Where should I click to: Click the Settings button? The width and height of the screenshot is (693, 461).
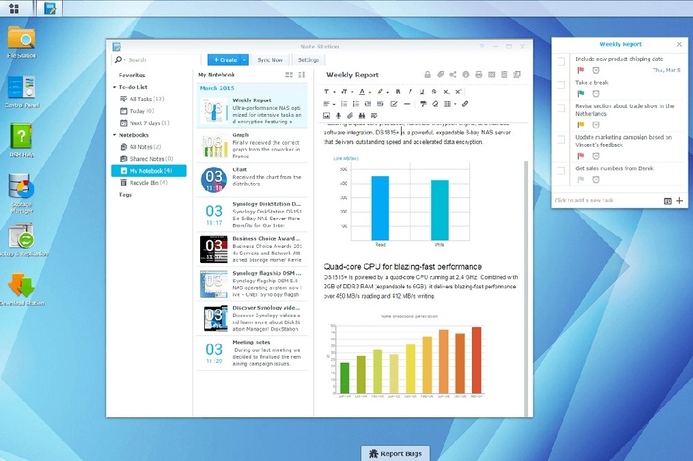tap(308, 60)
